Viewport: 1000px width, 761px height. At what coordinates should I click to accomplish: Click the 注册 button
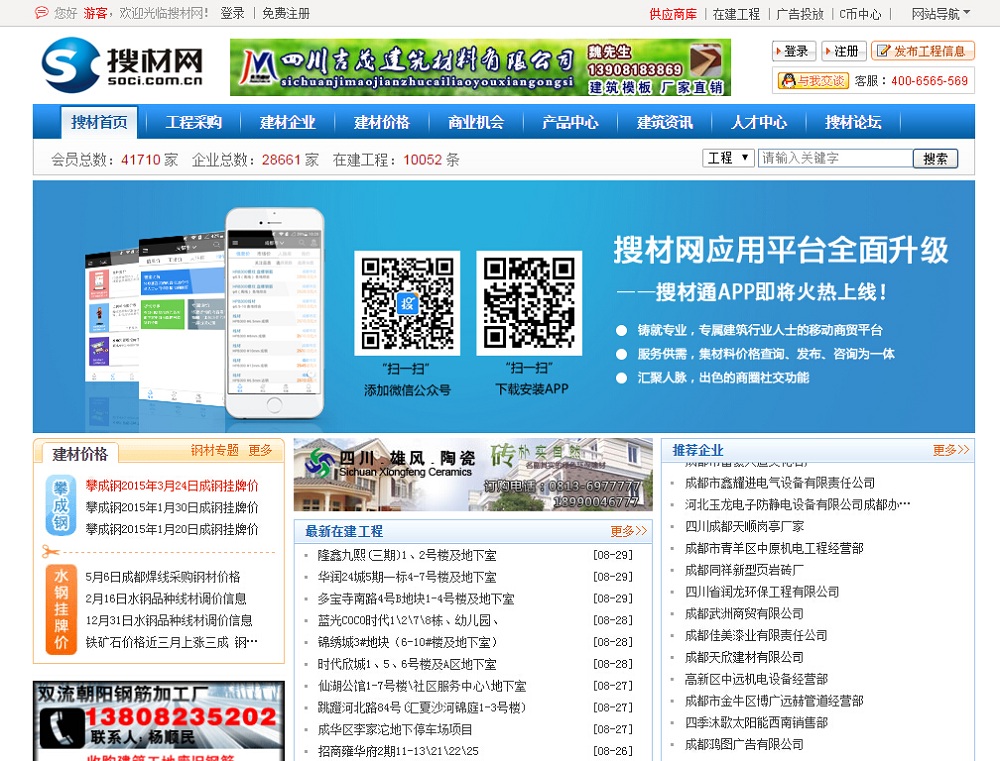[x=843, y=50]
